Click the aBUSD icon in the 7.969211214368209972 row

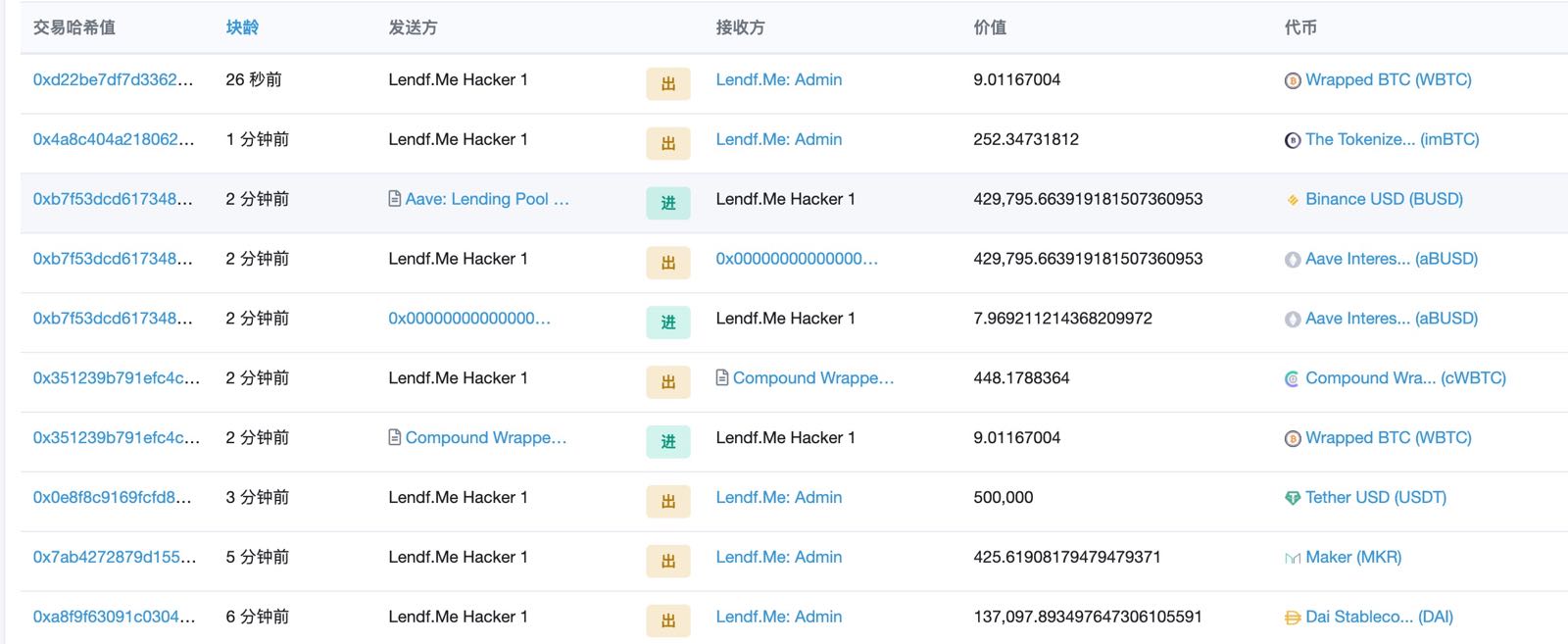[x=1293, y=320]
